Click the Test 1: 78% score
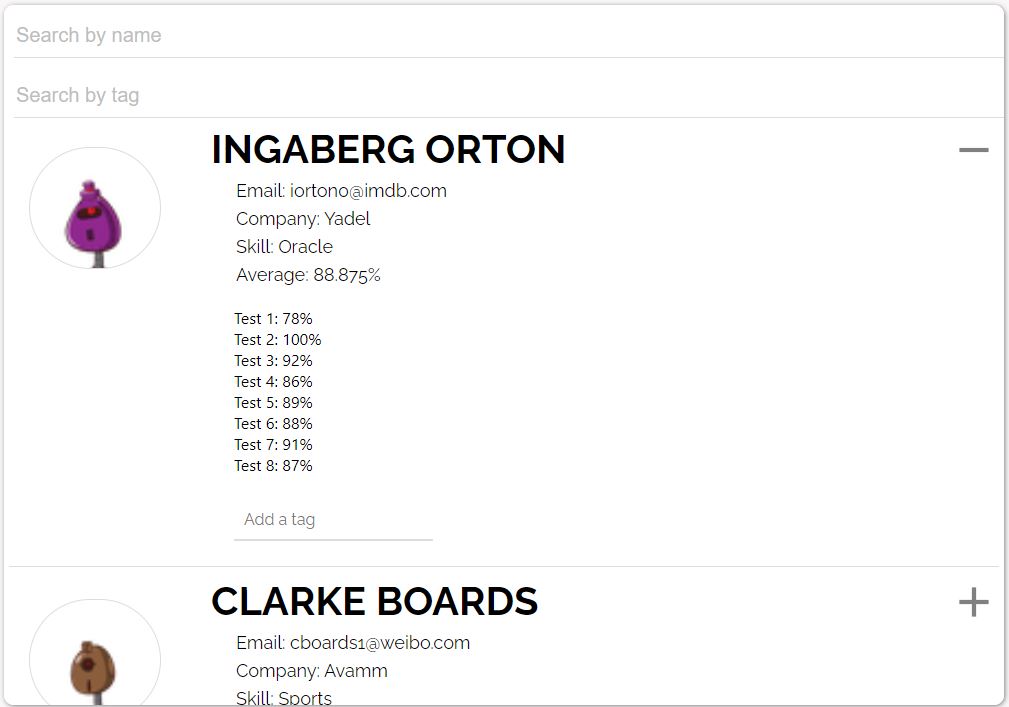 (x=273, y=319)
